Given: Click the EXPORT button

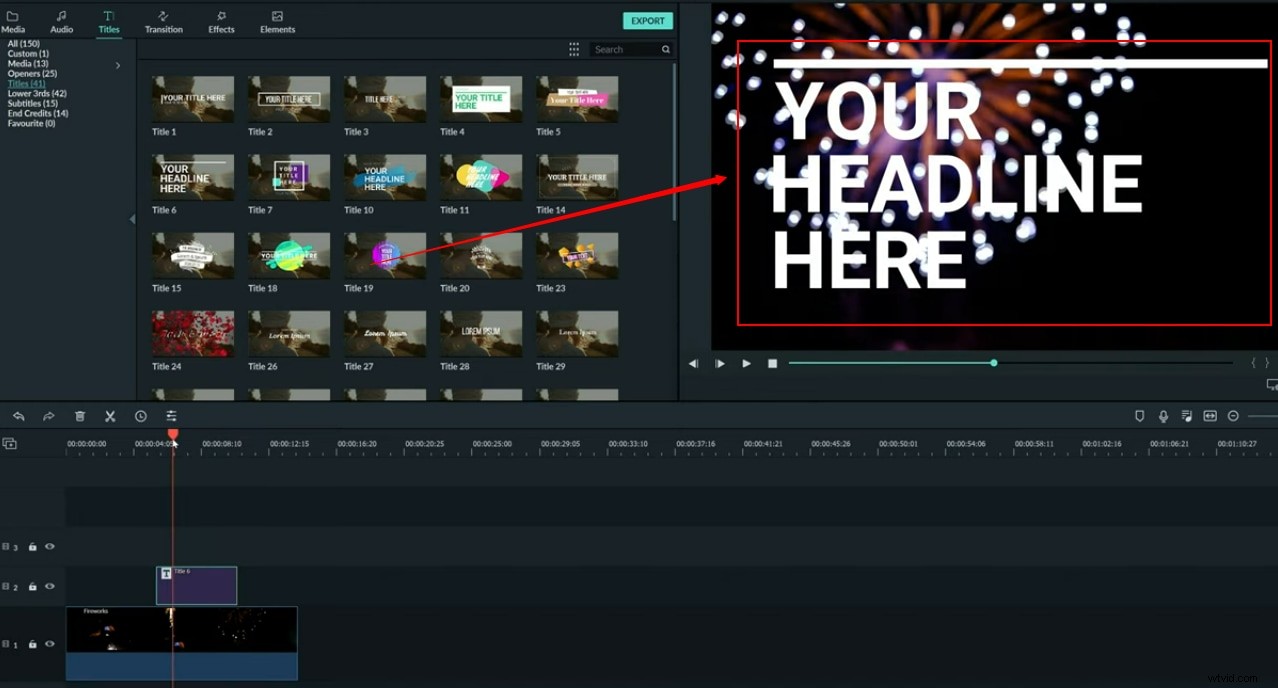Looking at the screenshot, I should (647, 20).
